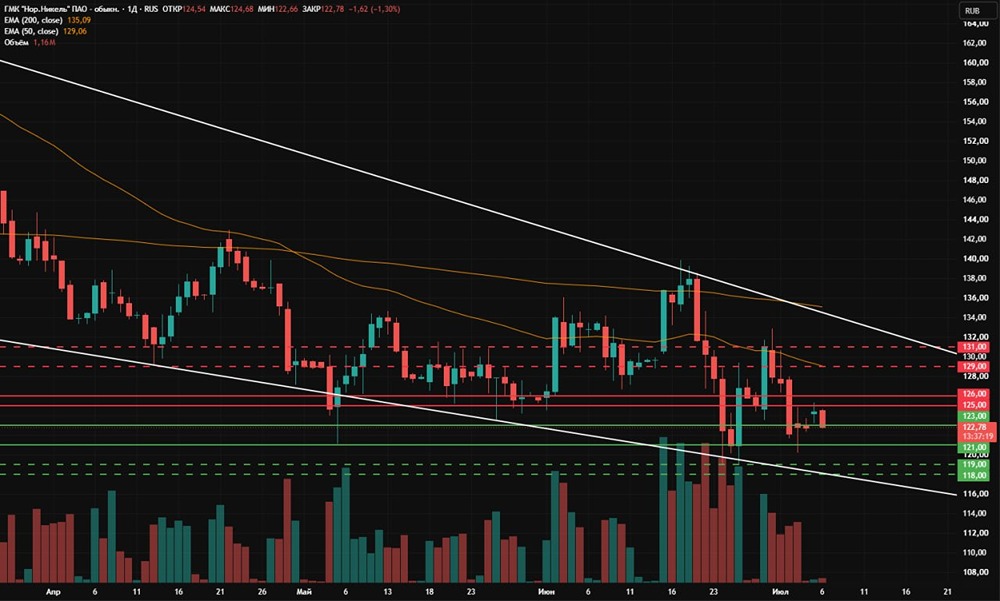The image size is (1000, 601).
Task: Click the 129,00 red price level label
Action: 975,367
